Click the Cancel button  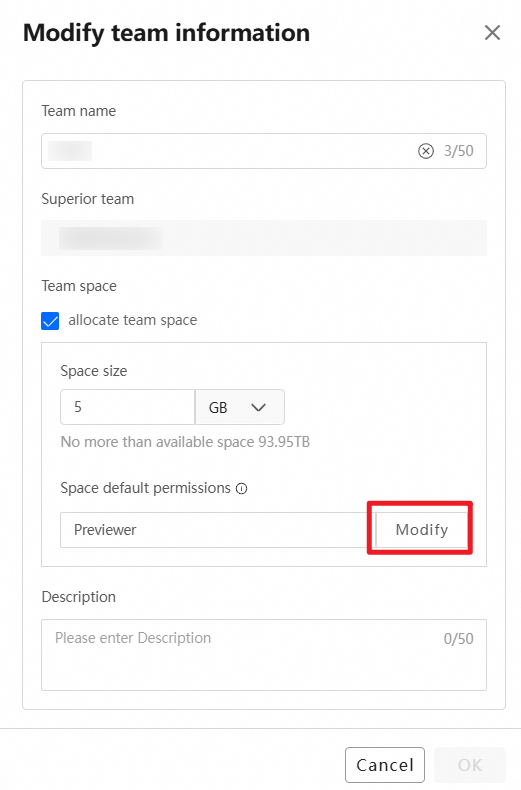coord(385,765)
